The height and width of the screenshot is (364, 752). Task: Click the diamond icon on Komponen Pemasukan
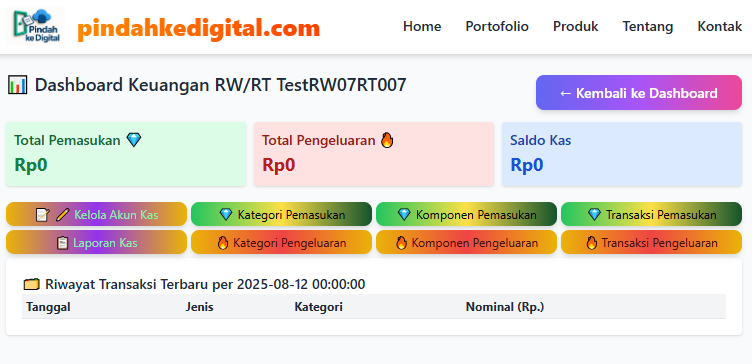pyautogui.click(x=404, y=215)
